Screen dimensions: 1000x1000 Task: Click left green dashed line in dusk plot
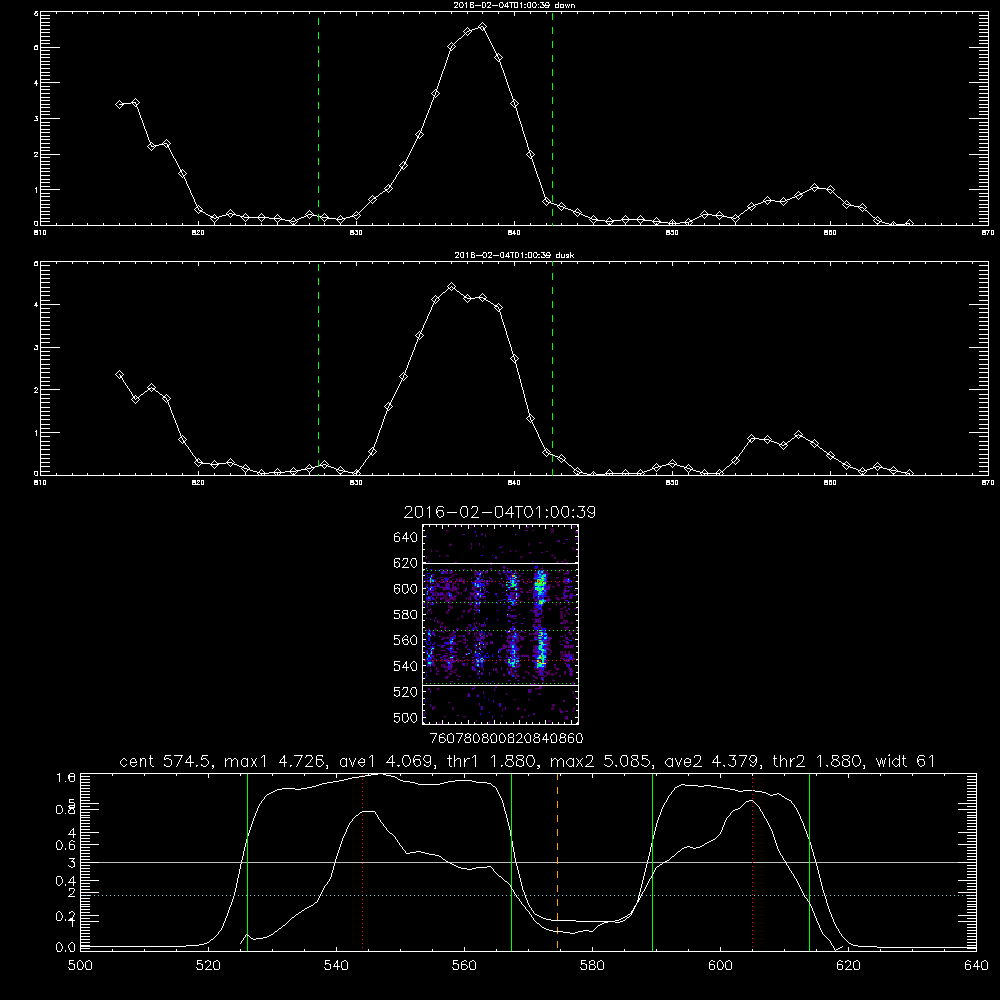(x=318, y=369)
